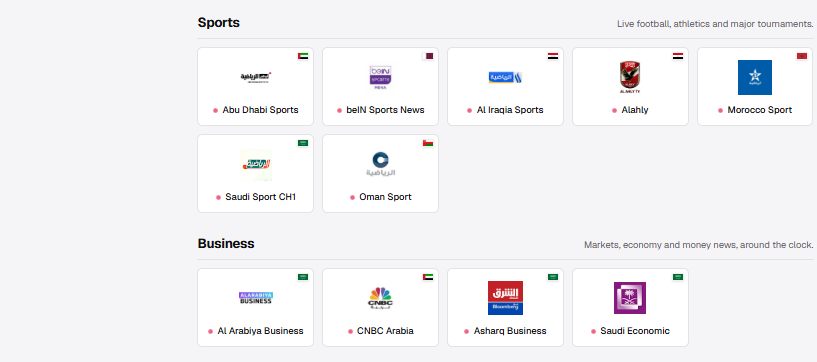
Task: Click the Morocco Sport blue star logo
Action: point(754,78)
